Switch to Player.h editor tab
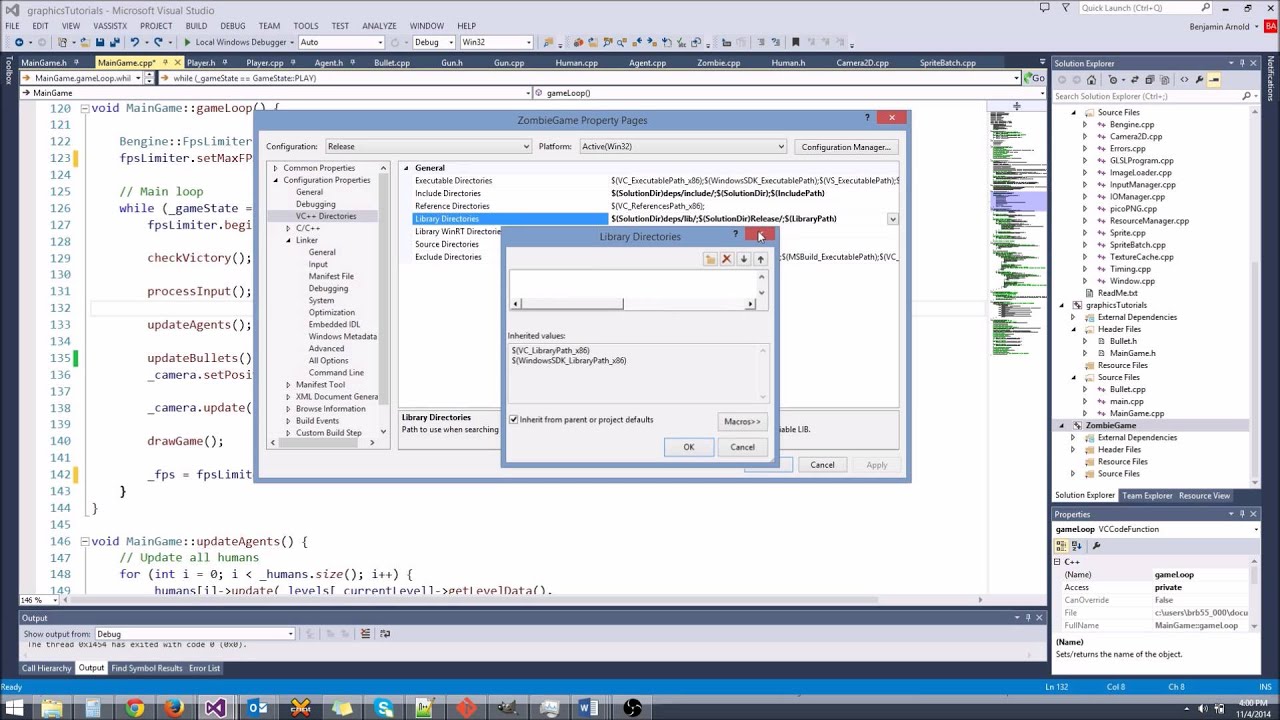The image size is (1280, 720). (x=201, y=63)
